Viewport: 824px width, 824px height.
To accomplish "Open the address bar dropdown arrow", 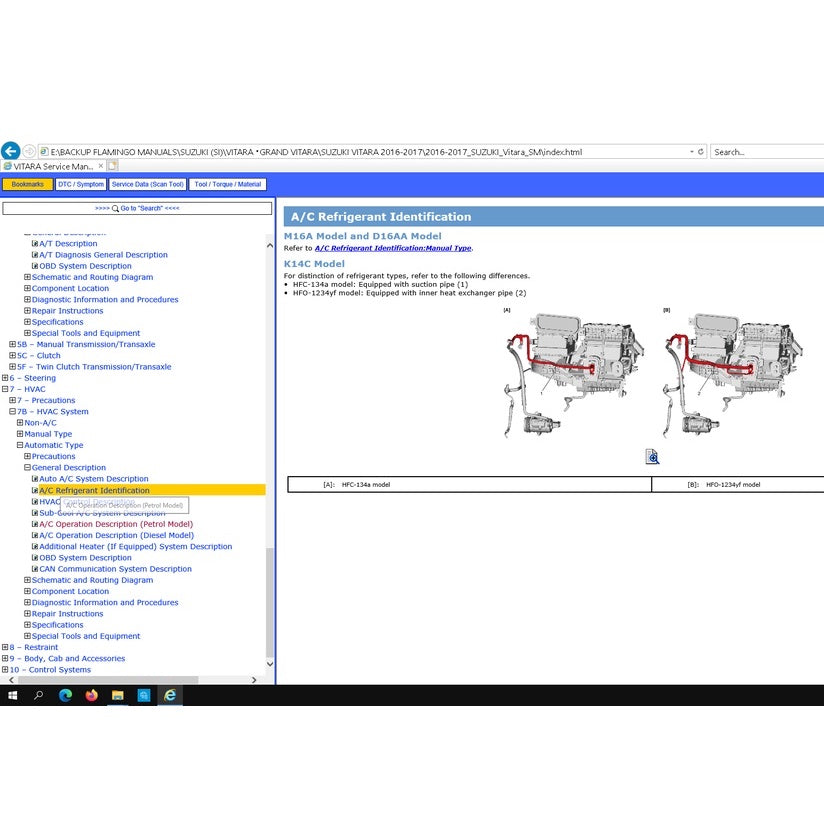I will (692, 152).
